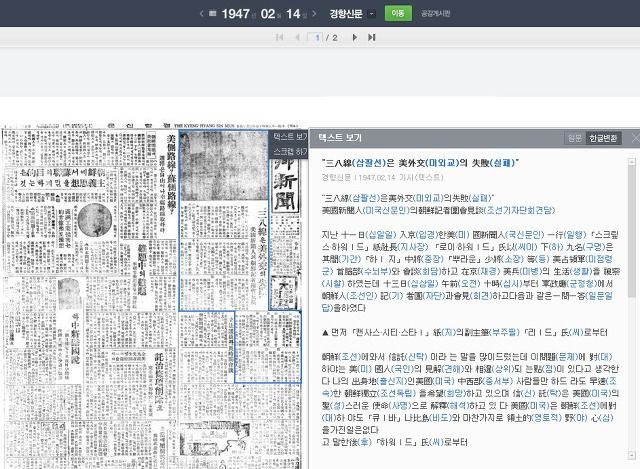Click the page number input field
The height and width of the screenshot is (469, 640).
tap(315, 38)
